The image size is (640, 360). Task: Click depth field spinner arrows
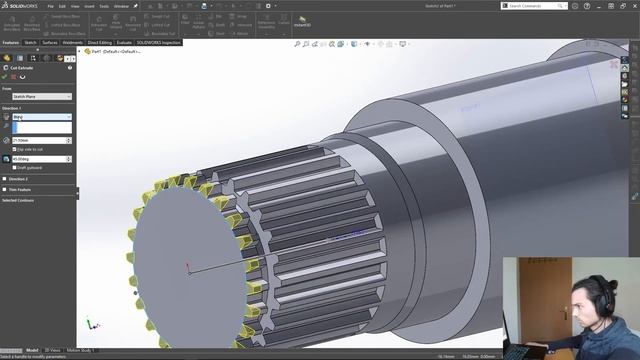69,140
